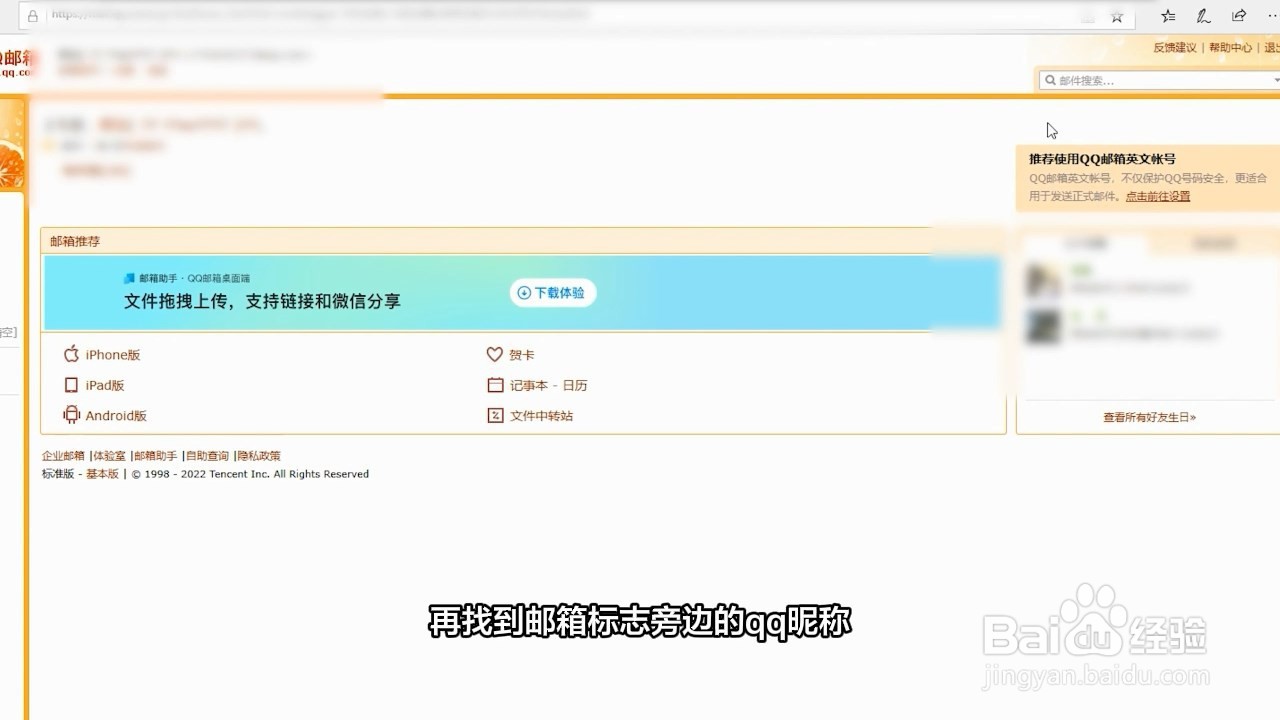Open the Android版 link

(116, 416)
